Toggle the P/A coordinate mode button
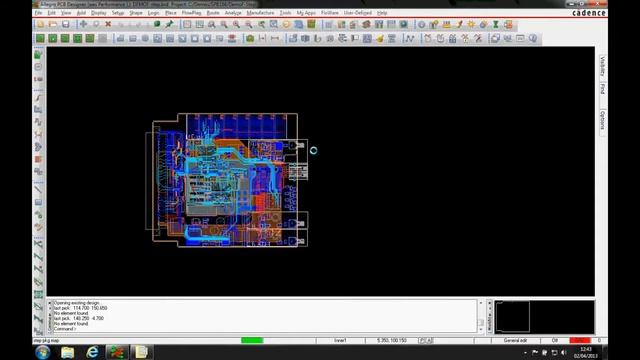Screen dimensions: 640x360 pyautogui.click(x=426, y=340)
